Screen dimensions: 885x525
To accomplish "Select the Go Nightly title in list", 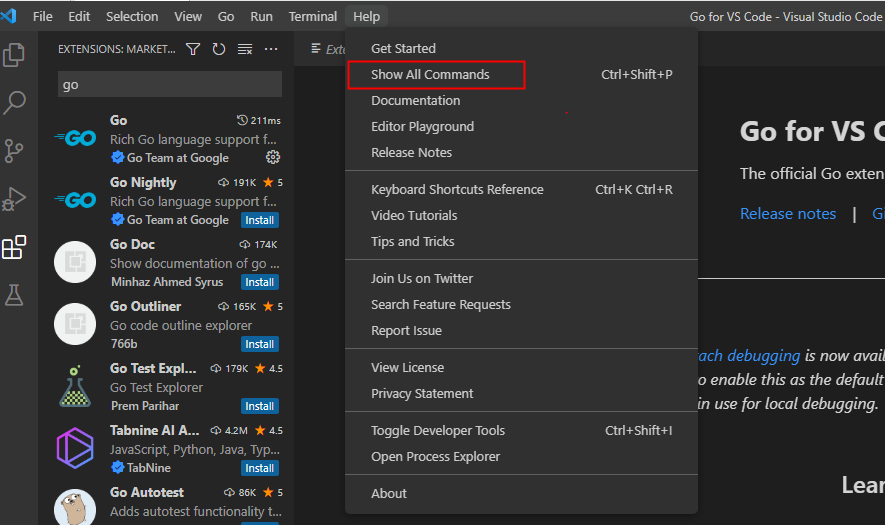I will [x=143, y=182].
